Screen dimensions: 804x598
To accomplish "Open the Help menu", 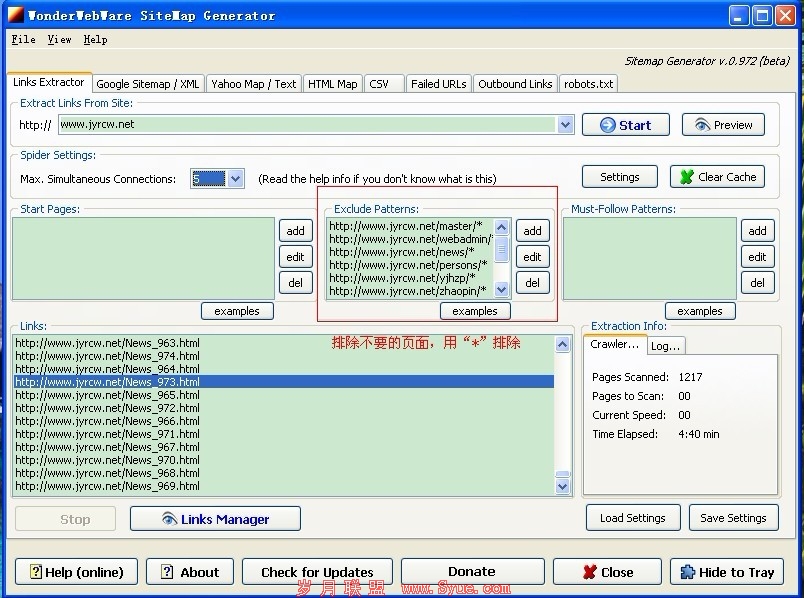I will pos(95,39).
